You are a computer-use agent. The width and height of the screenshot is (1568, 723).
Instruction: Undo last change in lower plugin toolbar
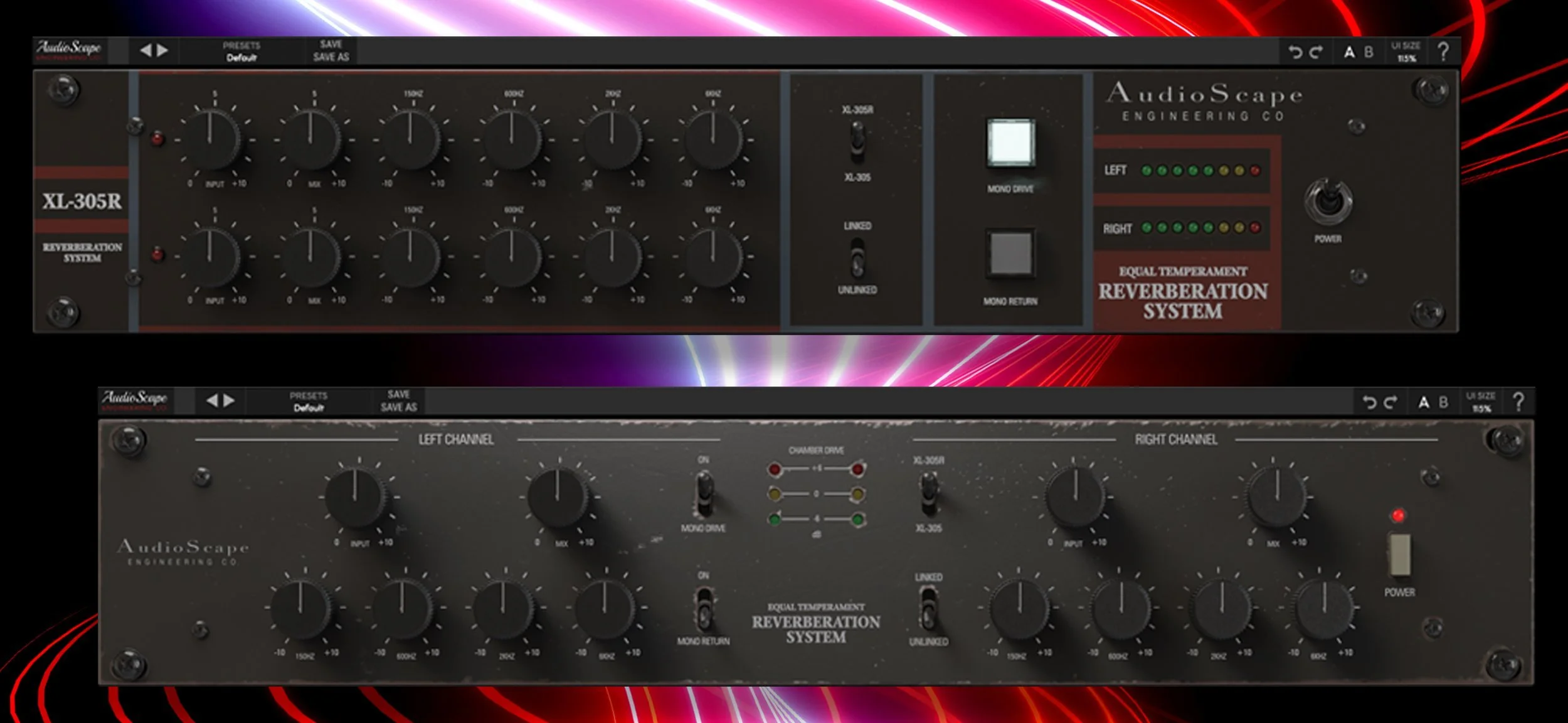tap(1370, 402)
